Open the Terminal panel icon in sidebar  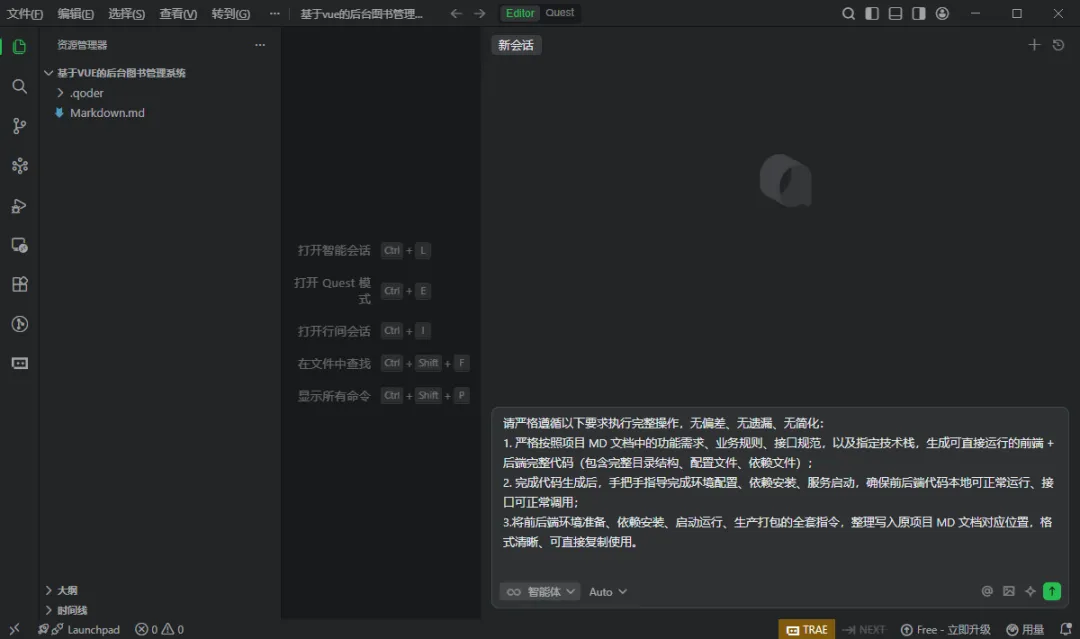point(19,362)
